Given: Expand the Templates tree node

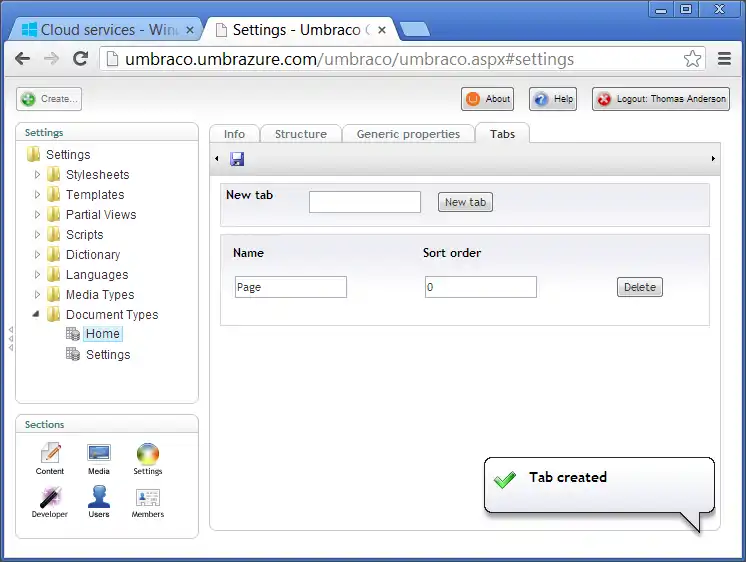Looking at the screenshot, I should (37, 195).
